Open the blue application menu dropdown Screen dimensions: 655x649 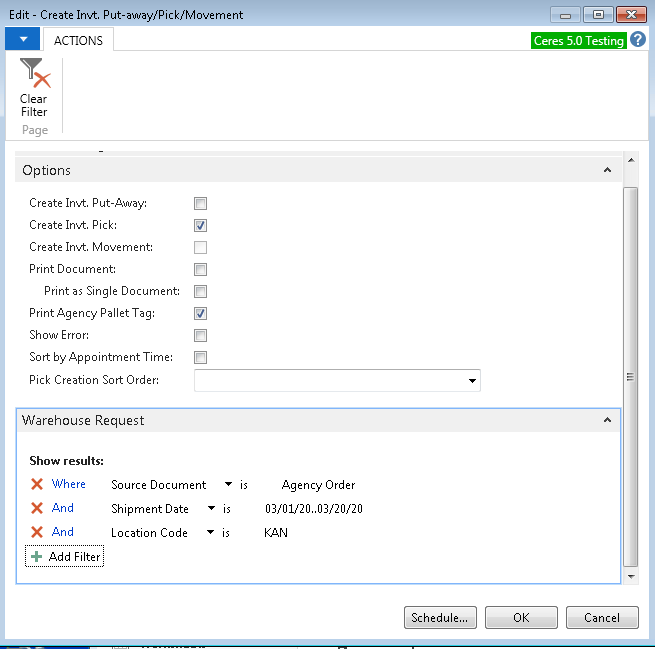coord(22,40)
